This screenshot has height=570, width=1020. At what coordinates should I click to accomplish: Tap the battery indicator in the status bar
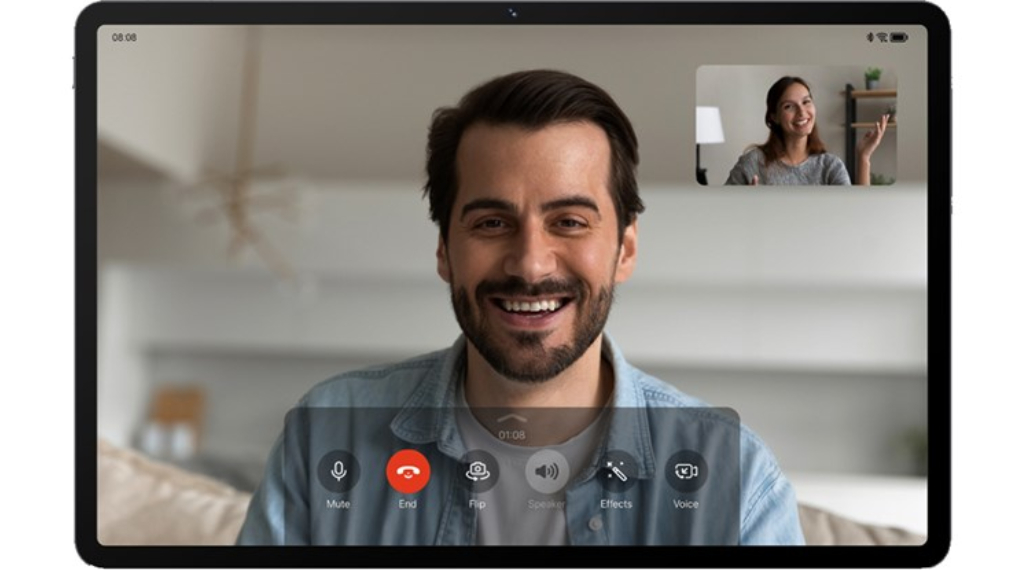[x=899, y=37]
